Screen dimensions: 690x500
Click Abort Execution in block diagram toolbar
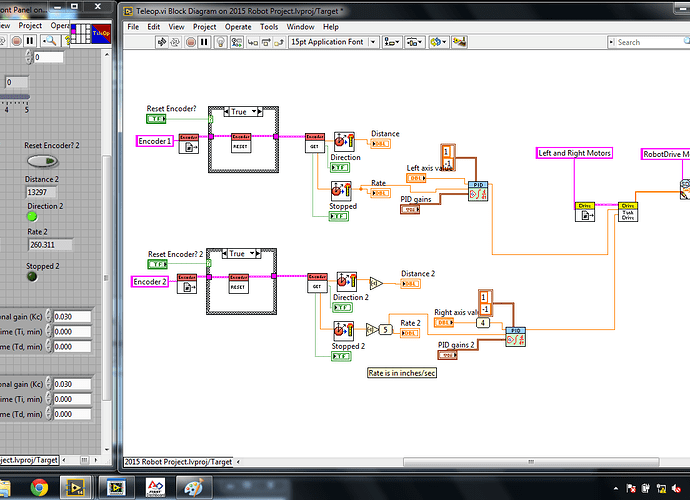191,42
